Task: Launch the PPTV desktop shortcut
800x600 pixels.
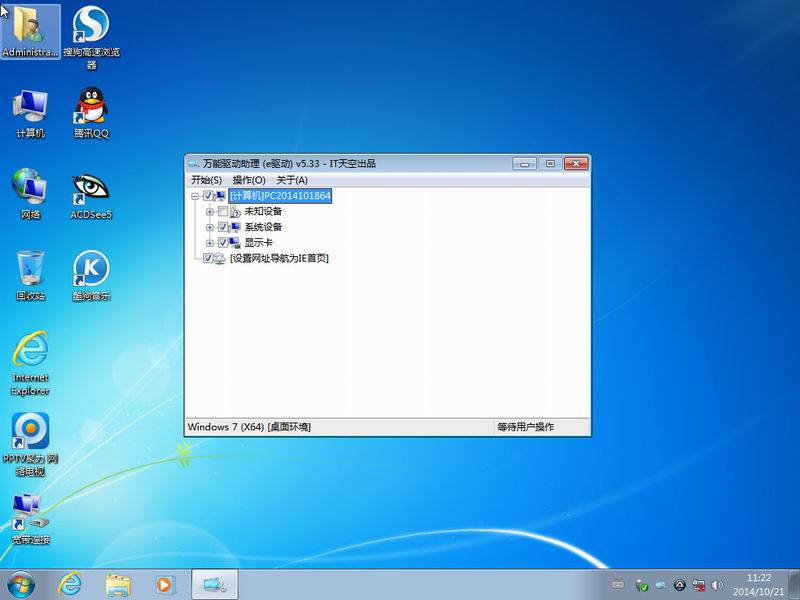Action: (x=30, y=434)
